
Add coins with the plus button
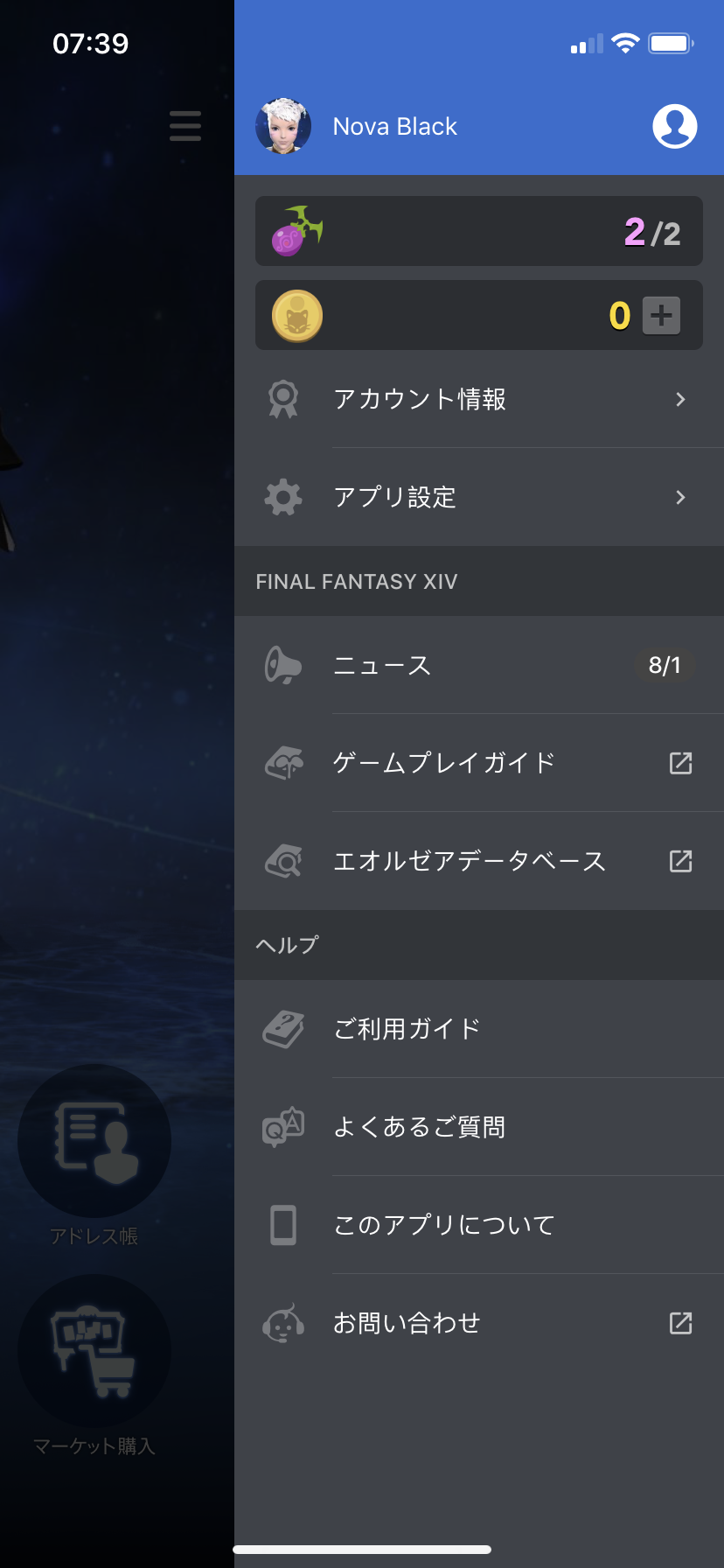coord(662,315)
